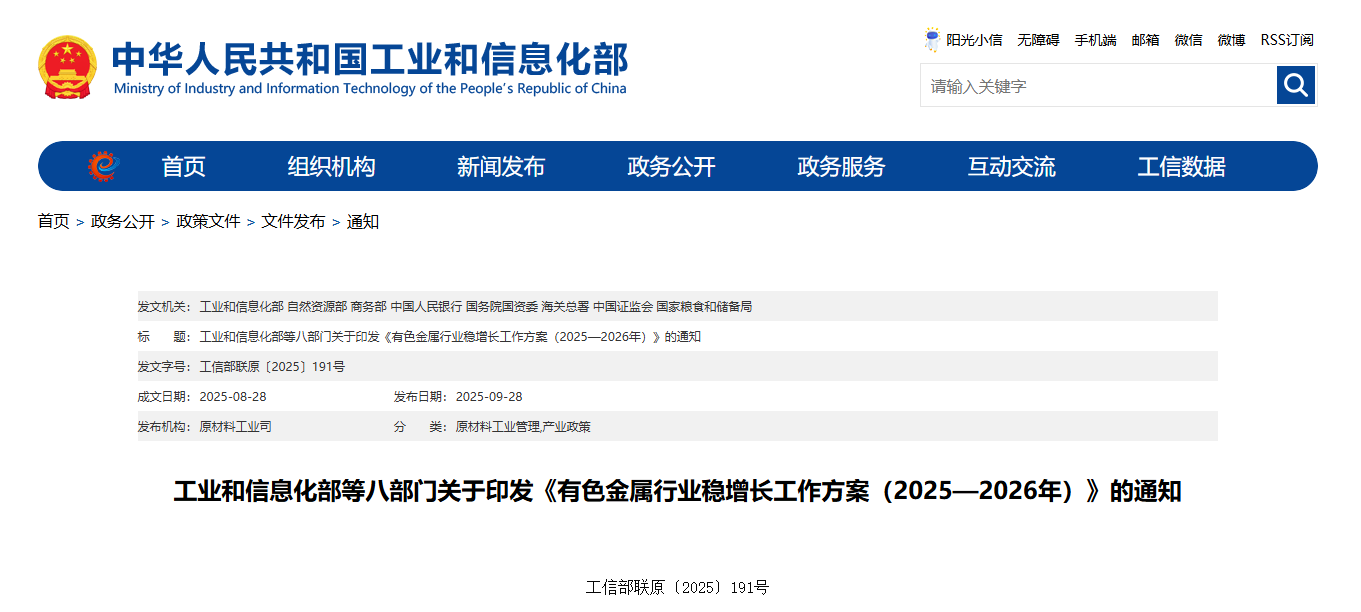
Task: Open the 组织机构 menu
Action: (x=330, y=166)
